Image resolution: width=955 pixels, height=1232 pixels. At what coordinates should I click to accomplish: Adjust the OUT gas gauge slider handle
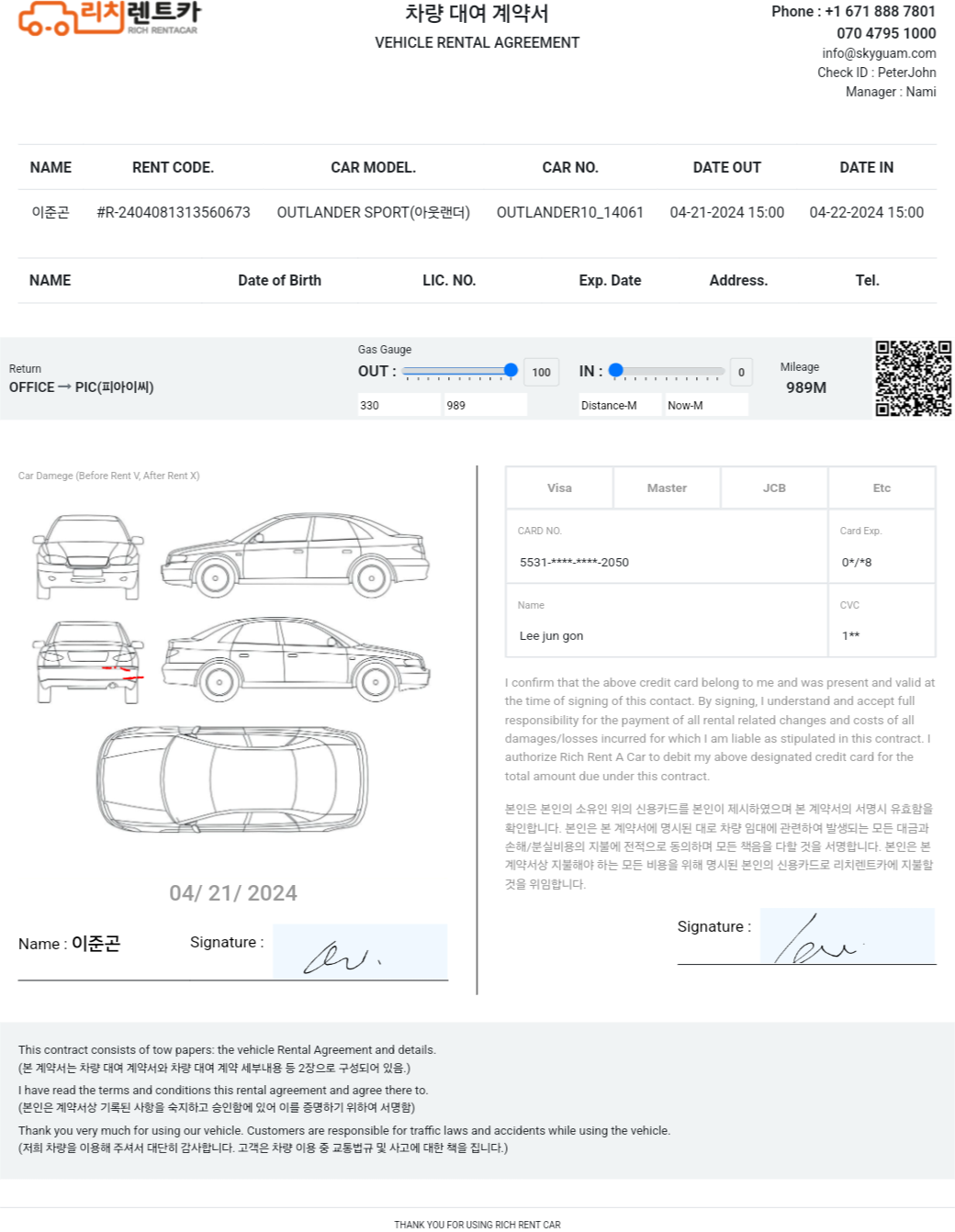(x=511, y=370)
